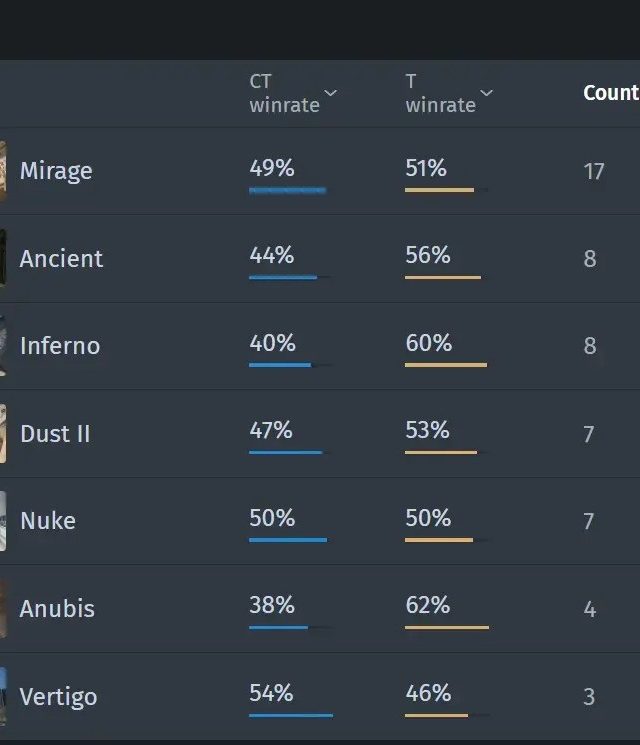Click Ancient's 56% T winrate value
The height and width of the screenshot is (745, 640).
click(428, 255)
